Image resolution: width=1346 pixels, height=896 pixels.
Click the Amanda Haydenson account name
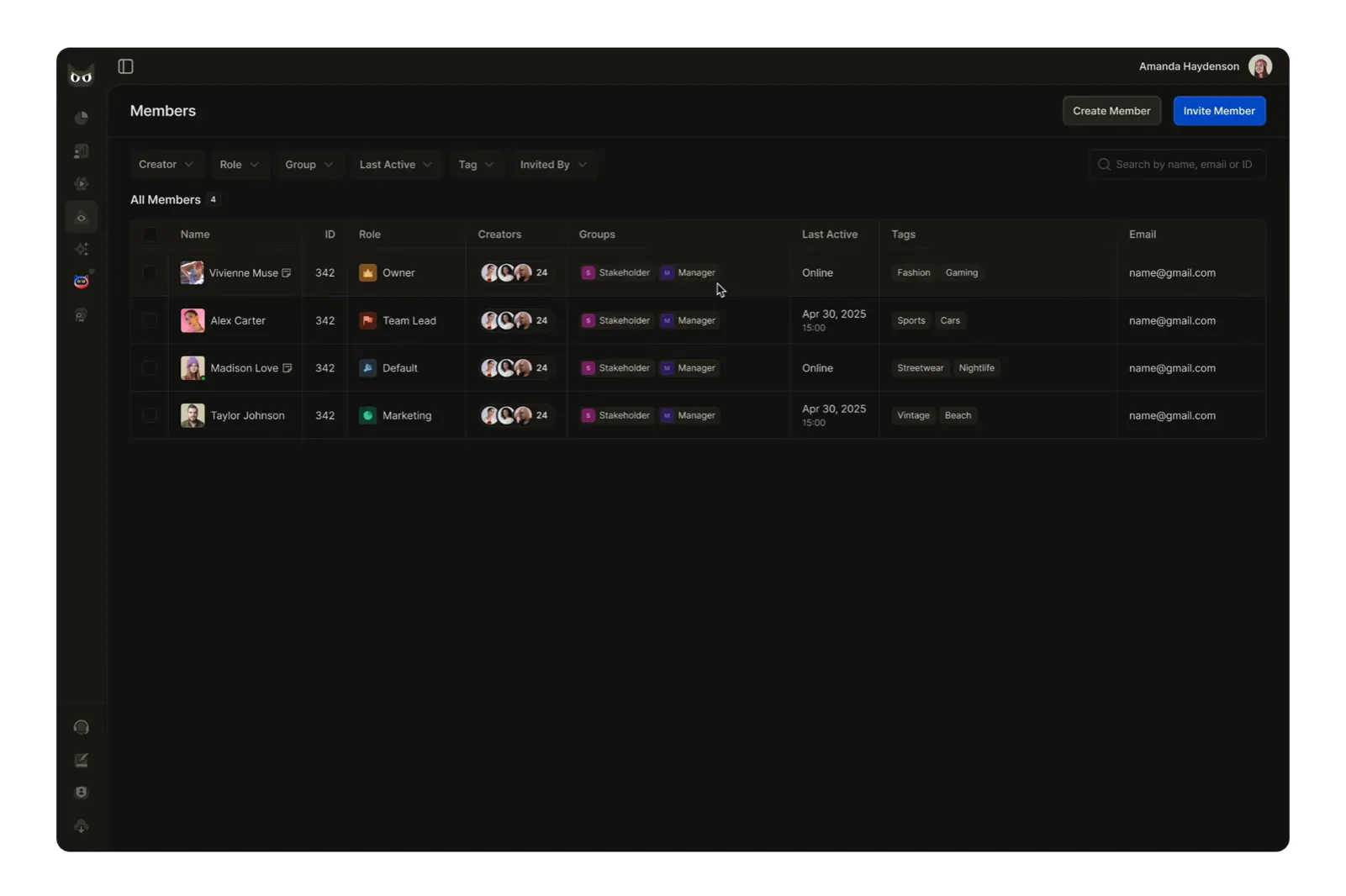tap(1189, 66)
